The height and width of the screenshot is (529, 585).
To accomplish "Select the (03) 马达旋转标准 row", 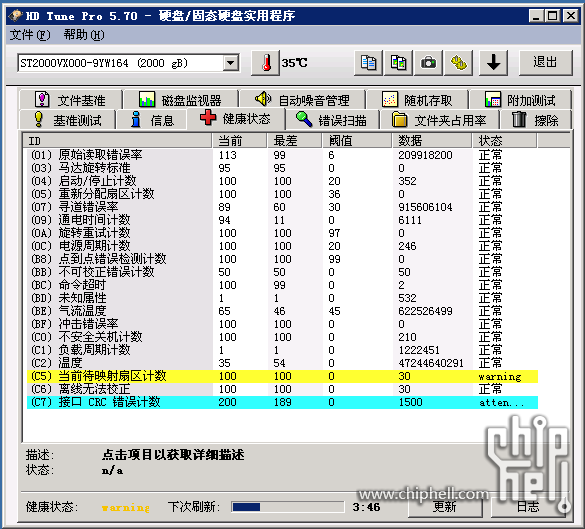I will pos(282,168).
